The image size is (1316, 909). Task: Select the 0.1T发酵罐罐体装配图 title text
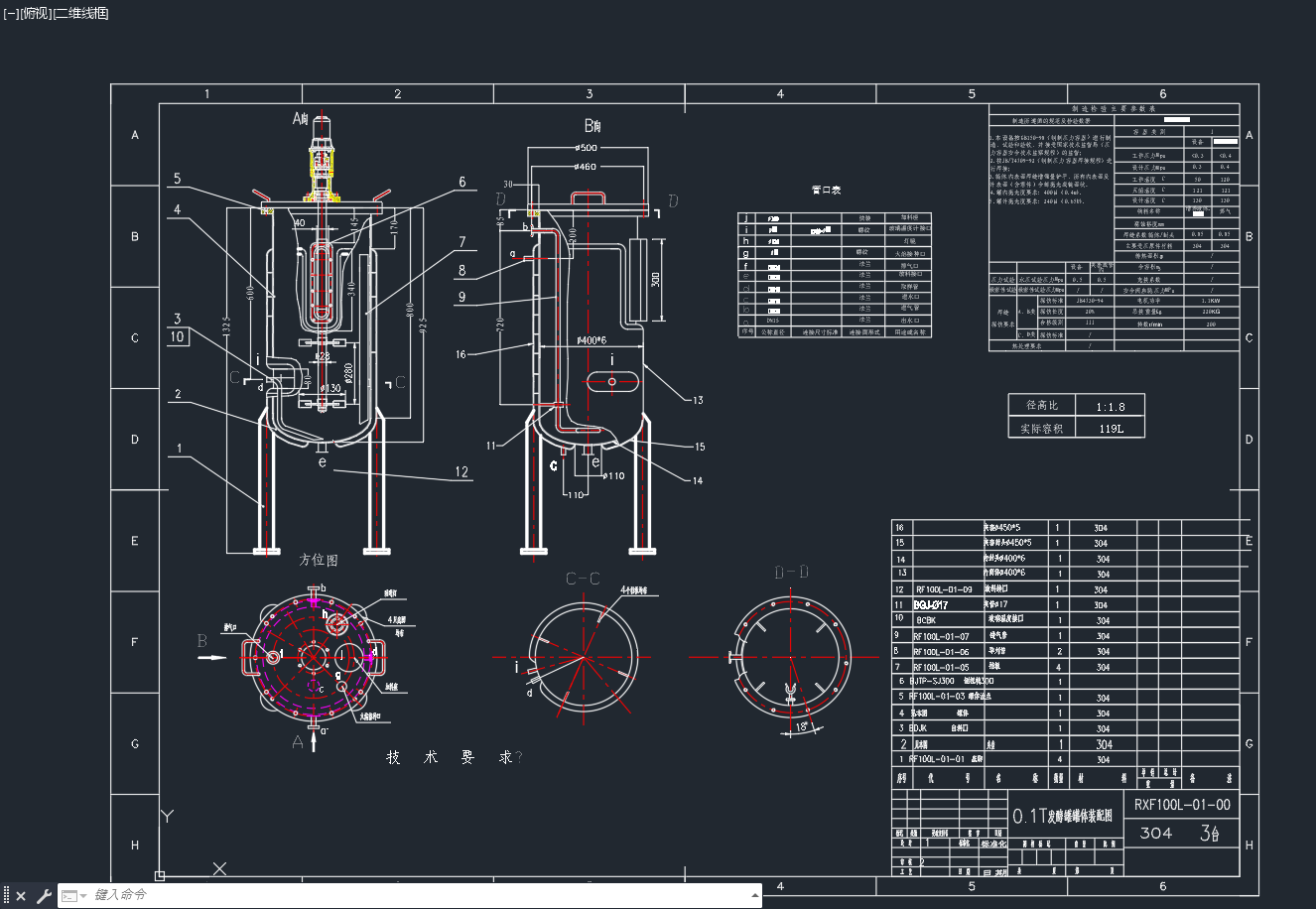point(1062,816)
